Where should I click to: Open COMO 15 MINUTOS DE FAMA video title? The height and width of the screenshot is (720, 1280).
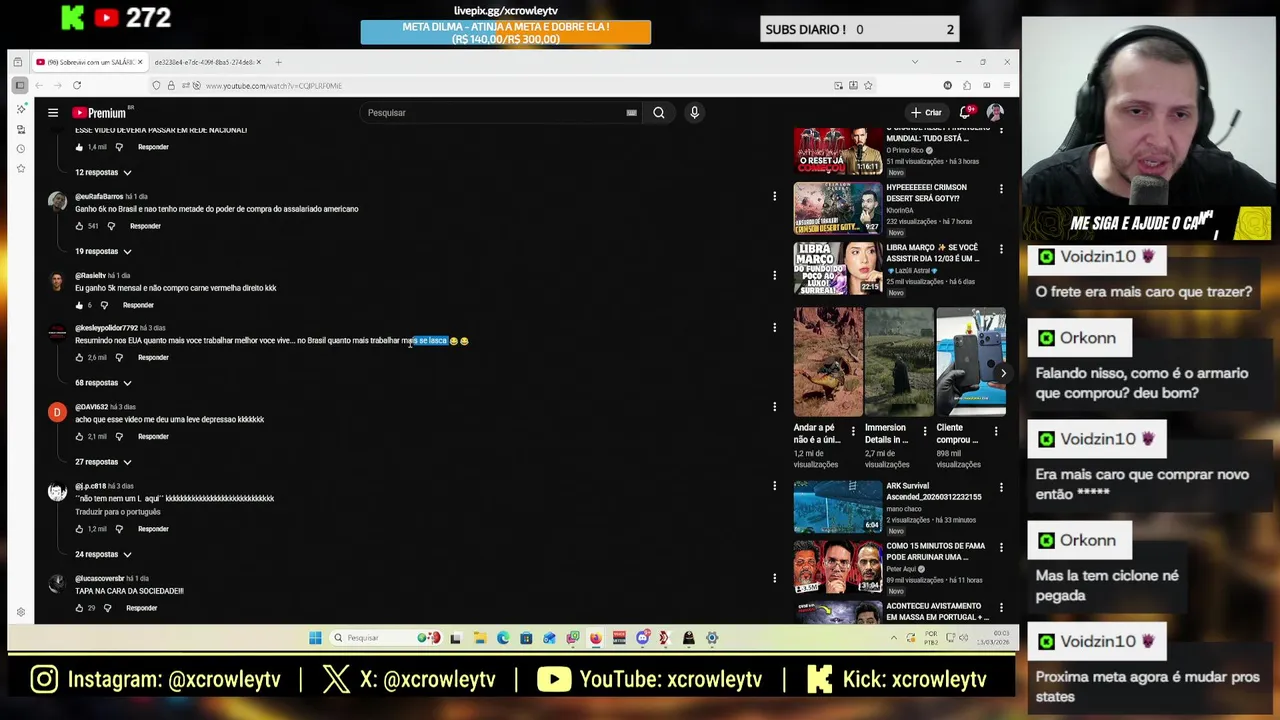pos(935,551)
